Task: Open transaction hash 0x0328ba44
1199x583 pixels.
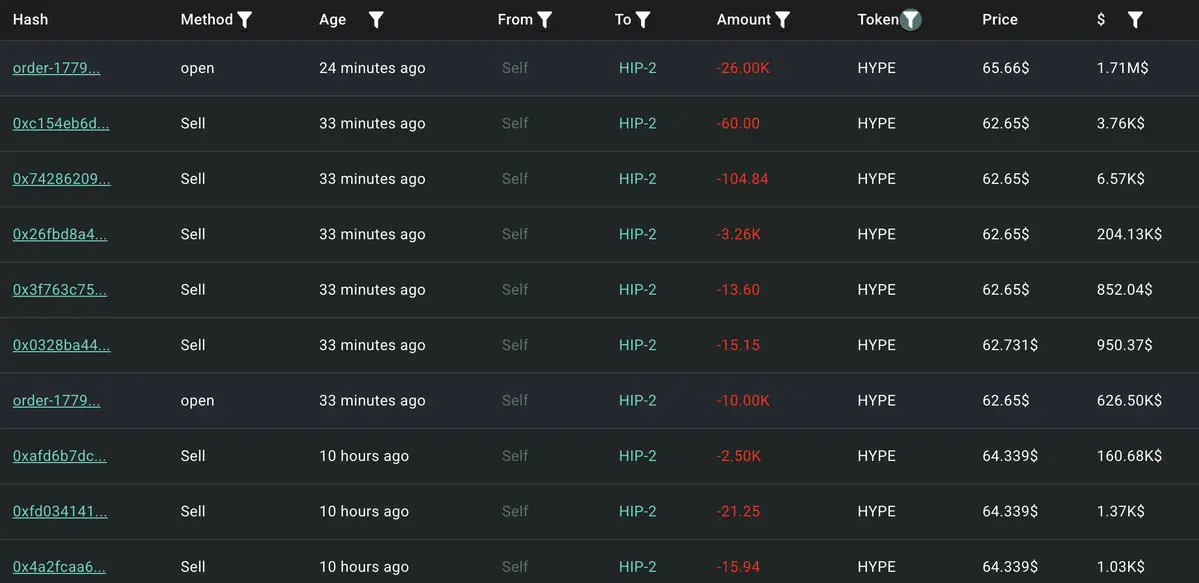Action: [62, 345]
